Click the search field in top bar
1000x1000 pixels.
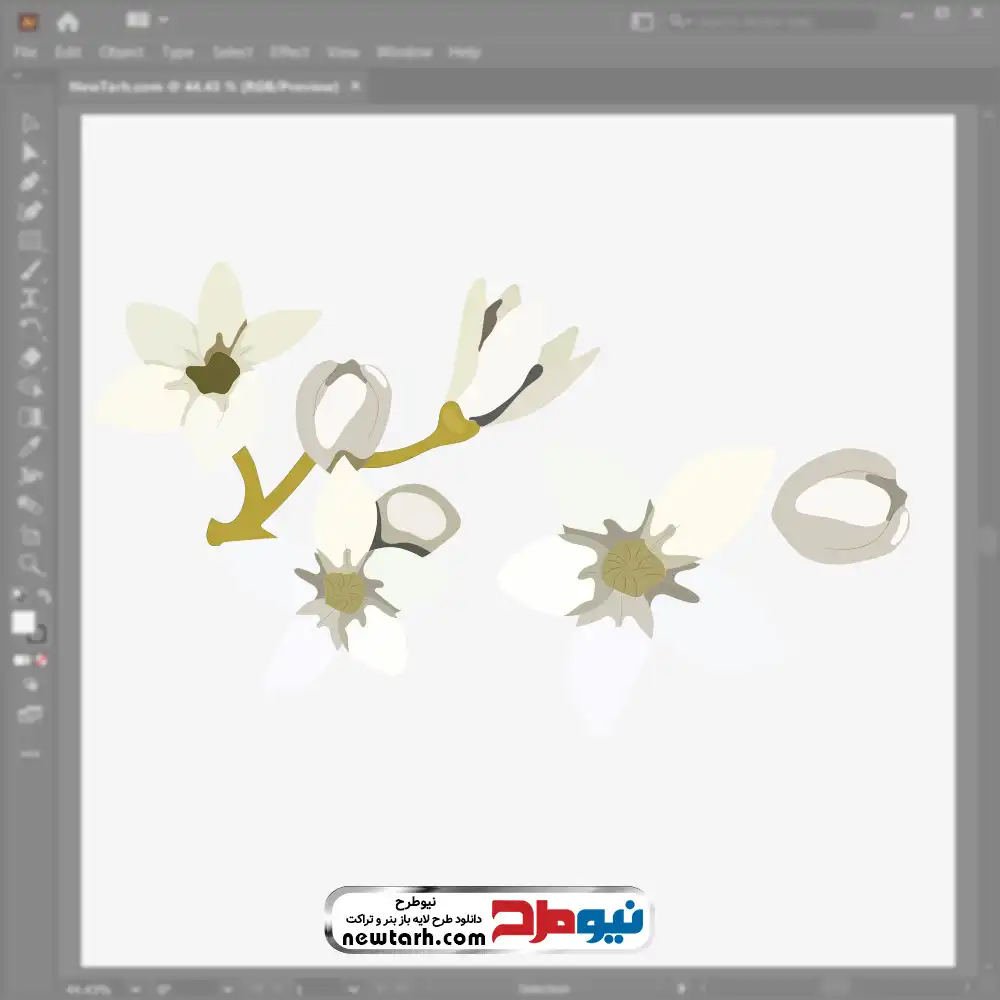click(754, 22)
